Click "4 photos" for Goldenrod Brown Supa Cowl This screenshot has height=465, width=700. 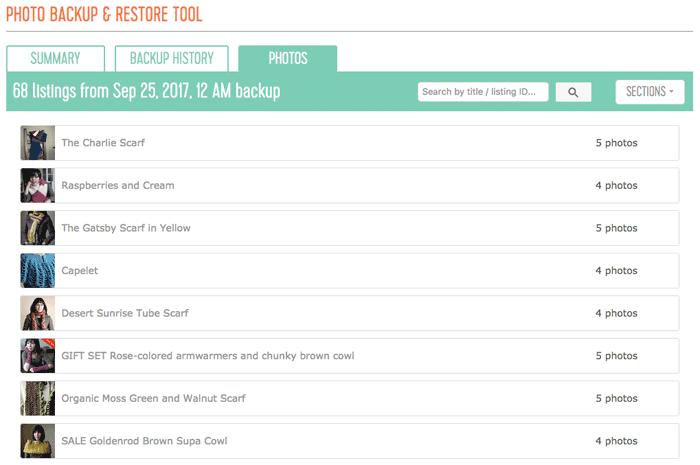(617, 441)
